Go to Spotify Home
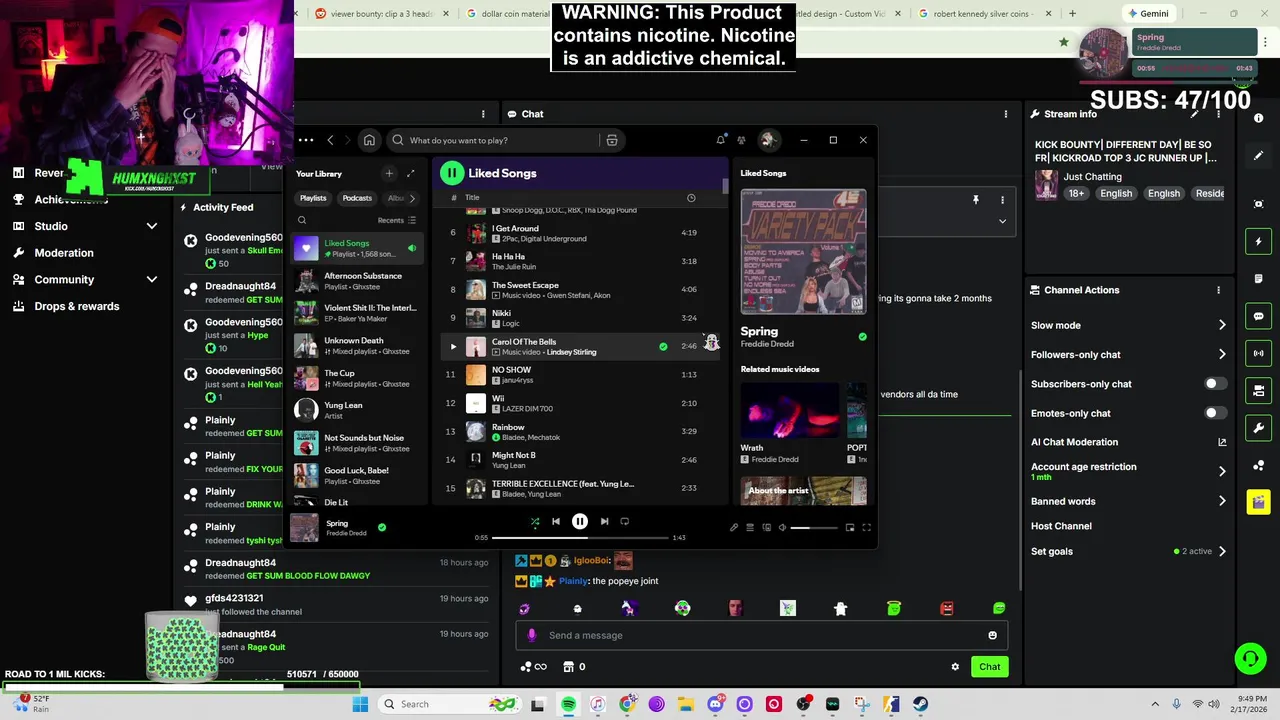 369,140
